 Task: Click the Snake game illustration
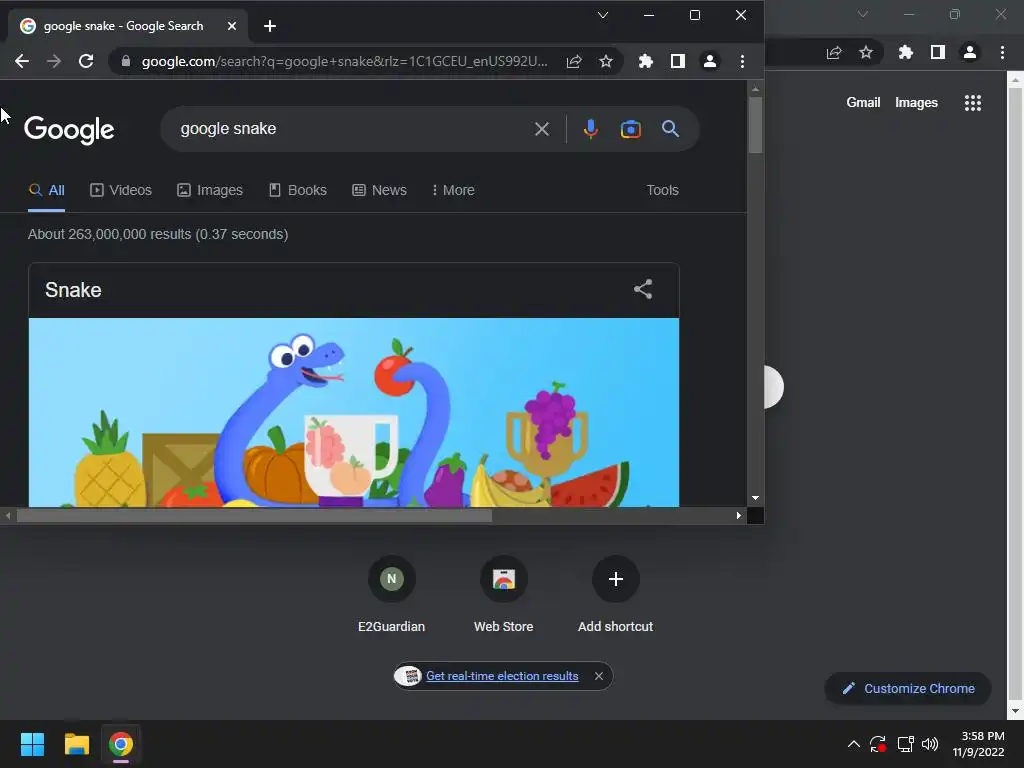click(354, 412)
